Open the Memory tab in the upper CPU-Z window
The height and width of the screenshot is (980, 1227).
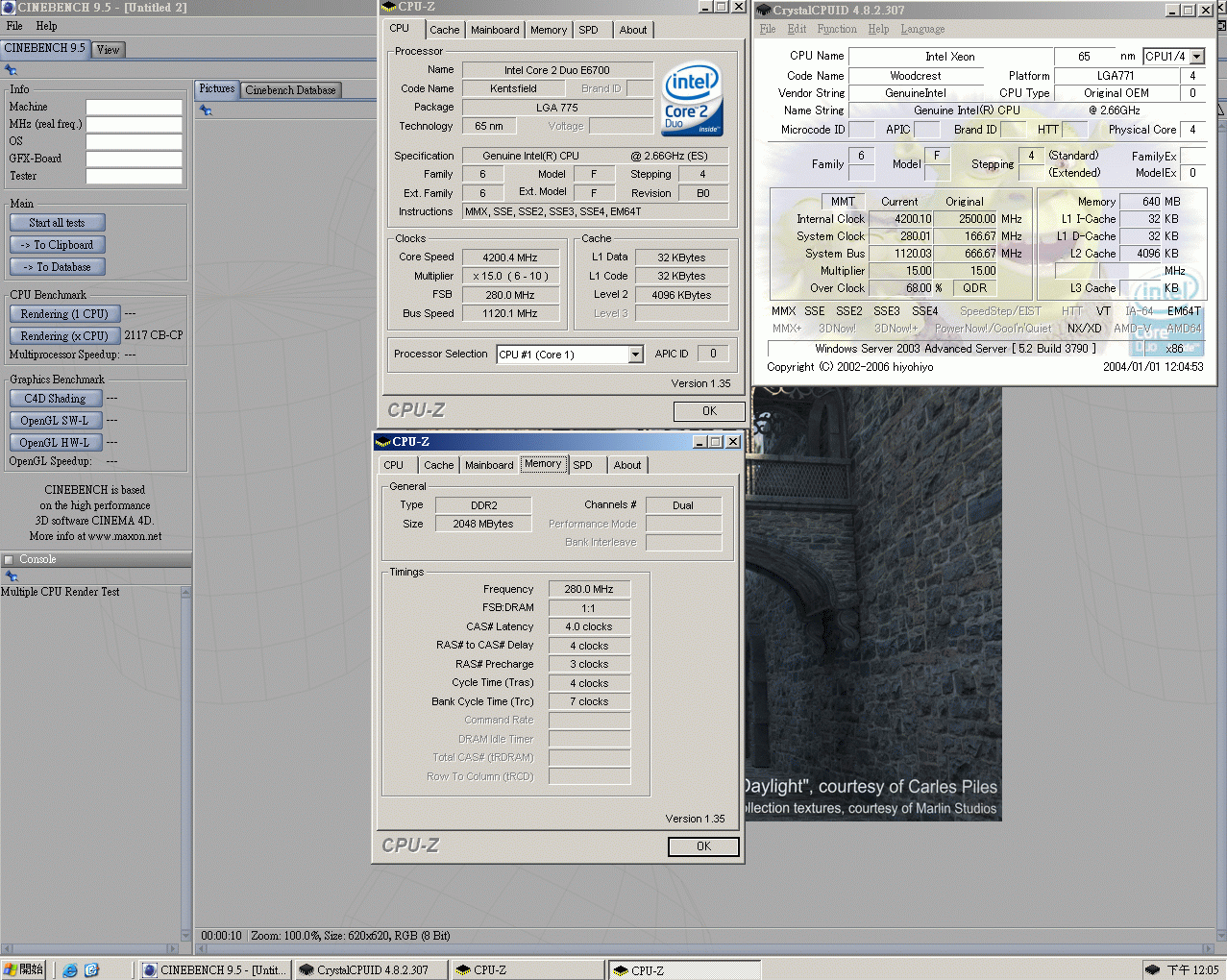coord(549,30)
